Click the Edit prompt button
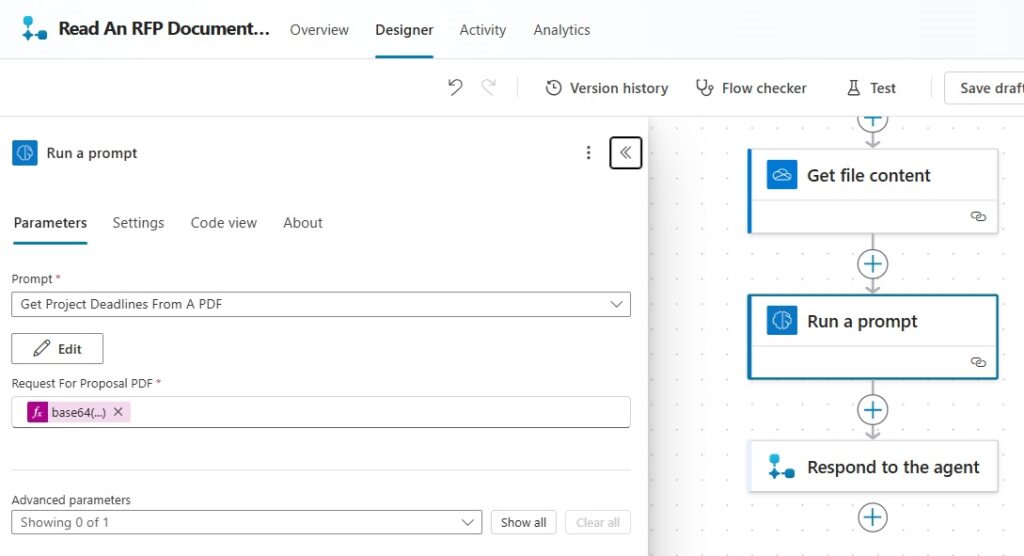Viewport: 1024px width, 556px height. [x=57, y=348]
